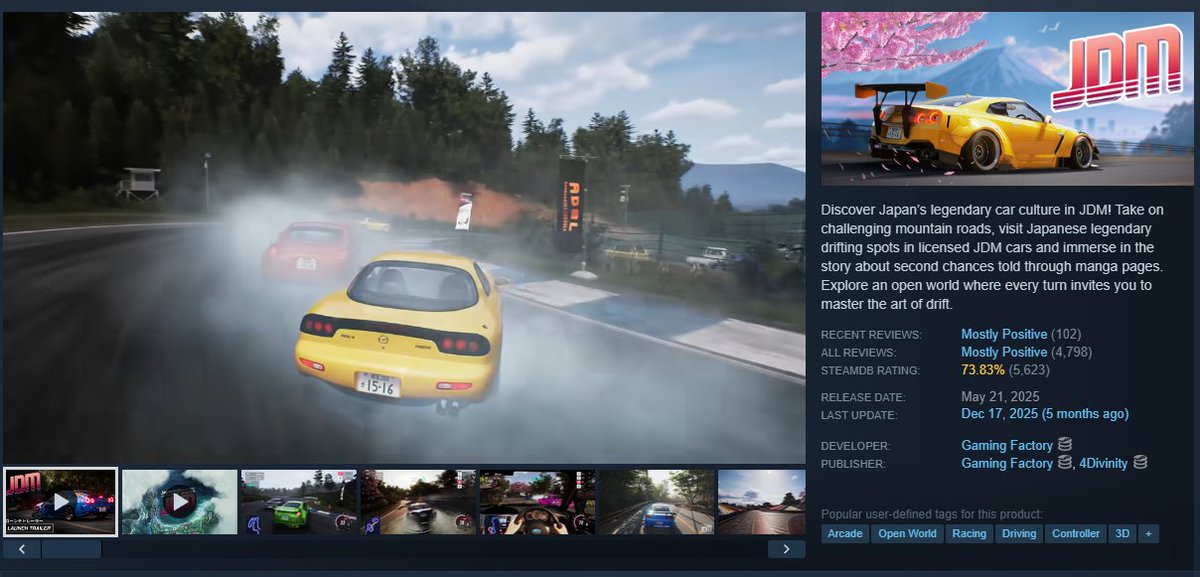Screen dimensions: 1200x577
Task: Select the Open World tag
Action: click(907, 534)
